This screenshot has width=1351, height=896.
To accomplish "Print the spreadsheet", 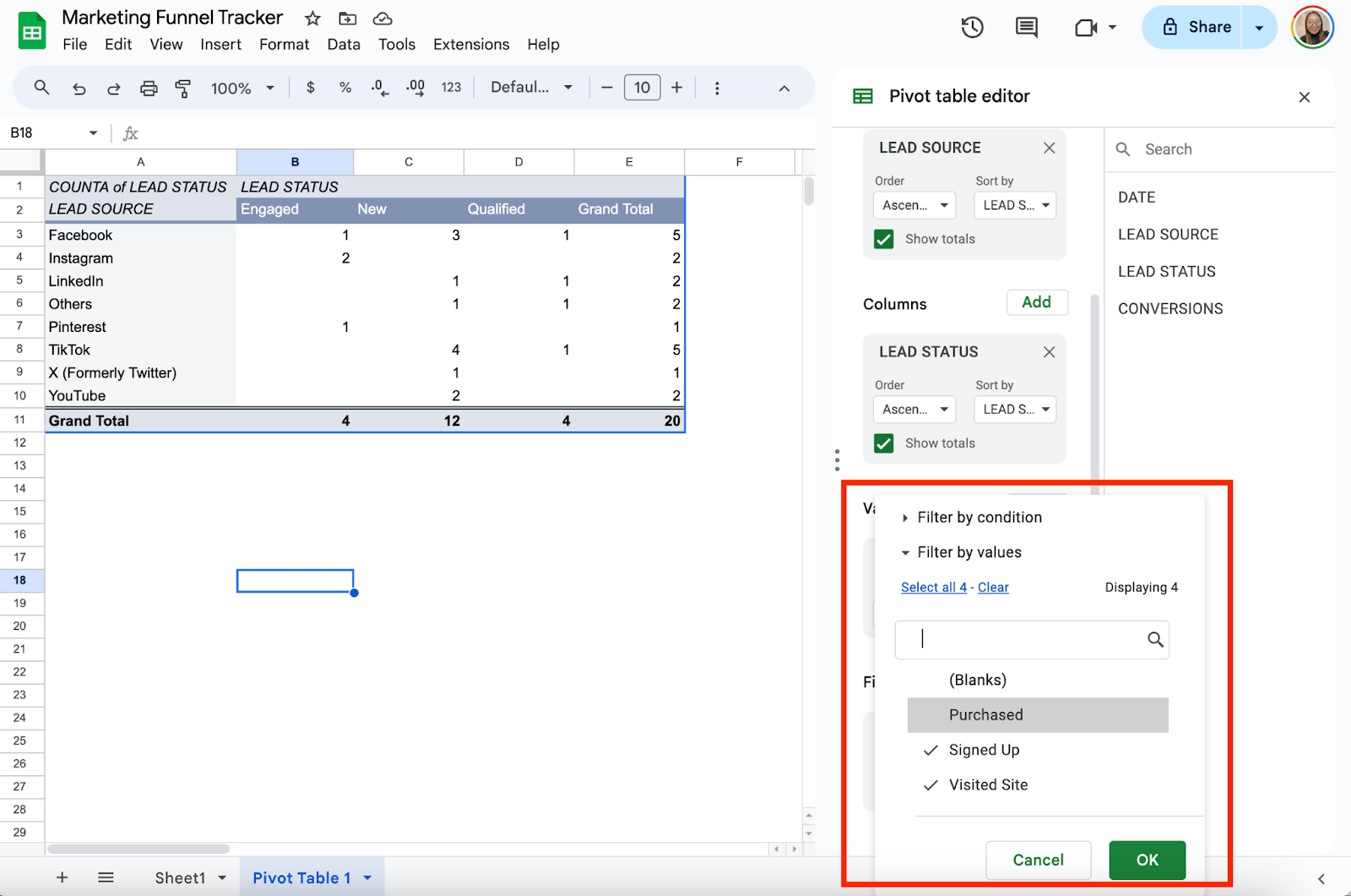I will click(149, 88).
